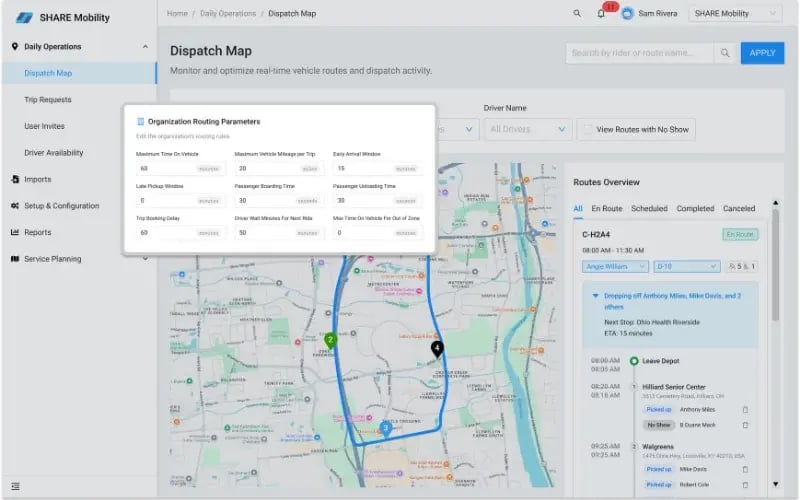Focus the Search by rider or route name field

point(640,53)
